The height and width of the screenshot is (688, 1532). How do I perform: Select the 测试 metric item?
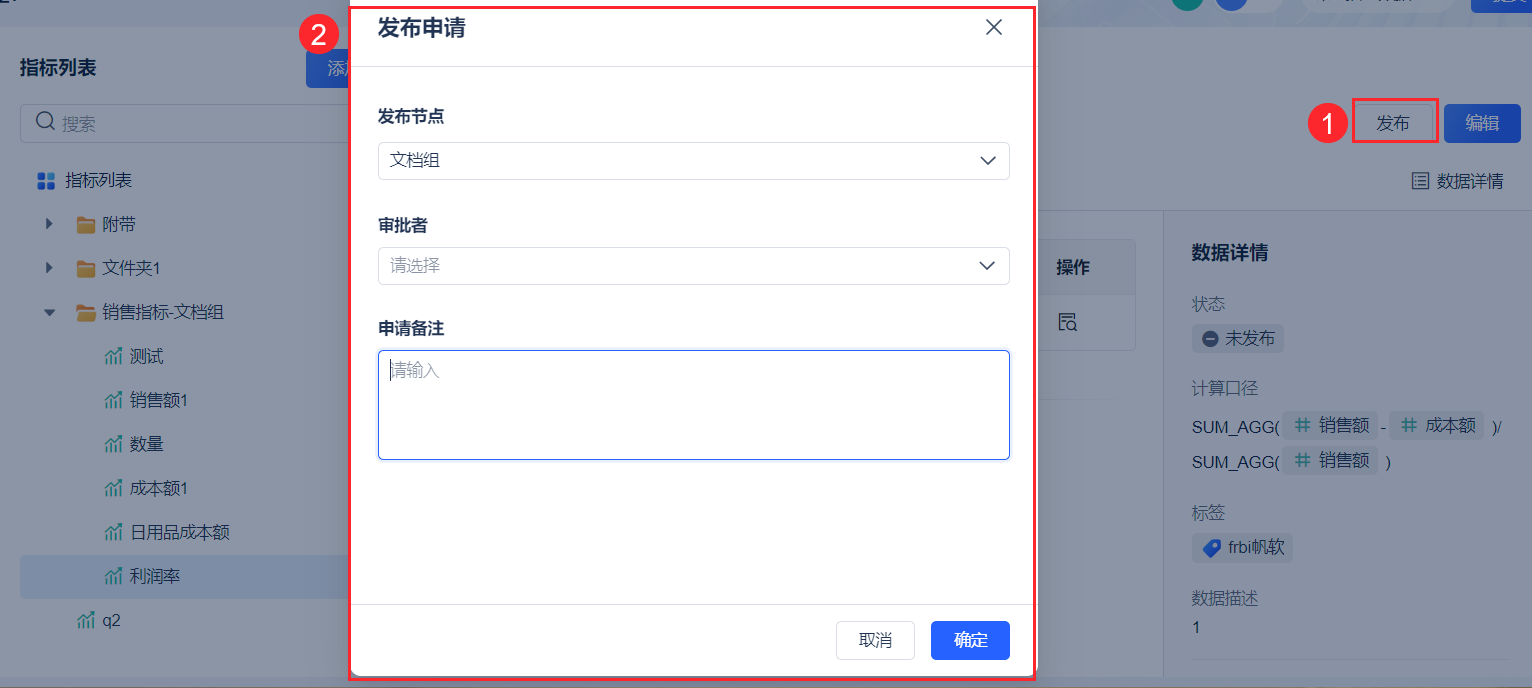point(146,356)
